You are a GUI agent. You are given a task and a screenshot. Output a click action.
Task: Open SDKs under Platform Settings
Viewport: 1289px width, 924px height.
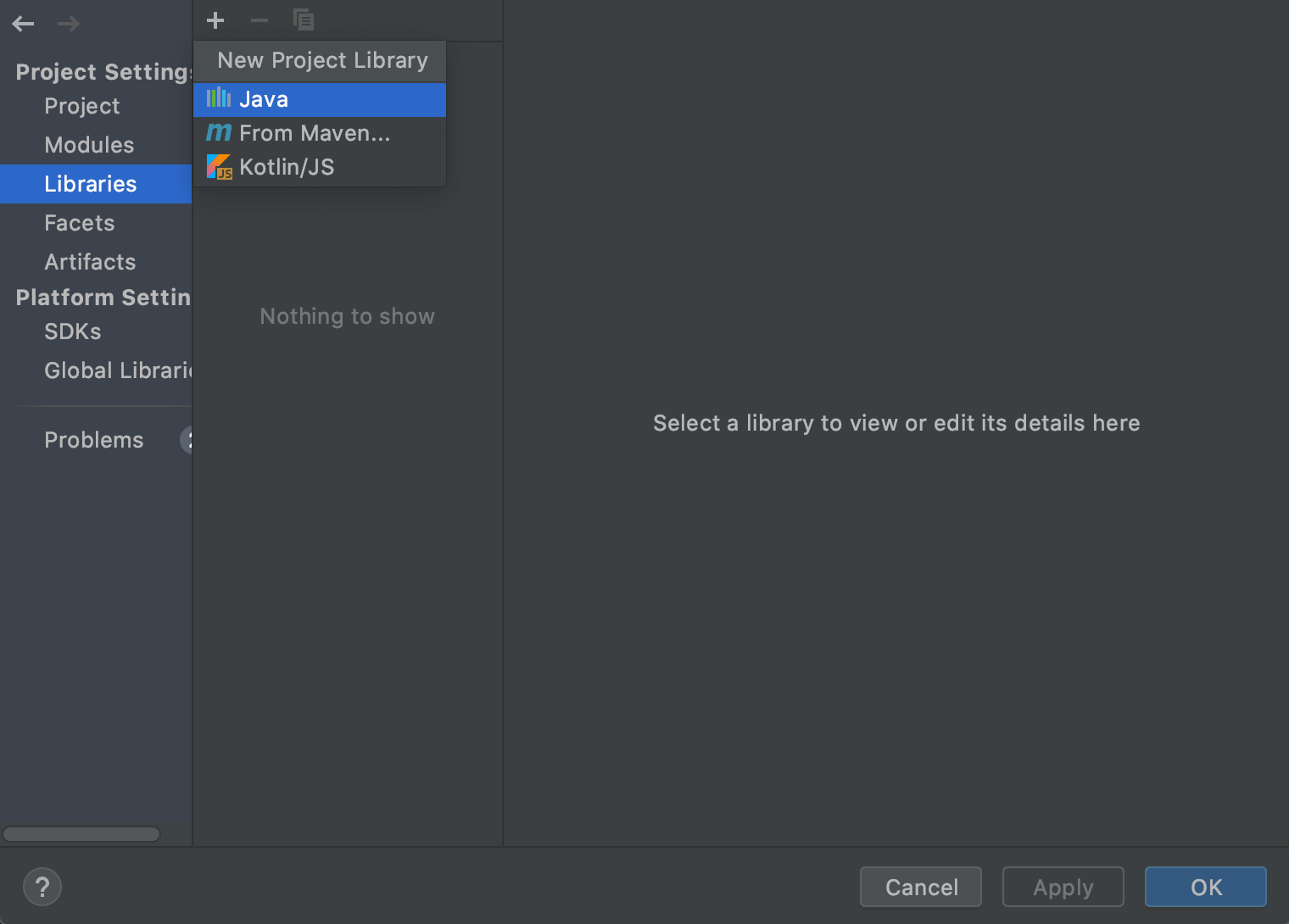pos(72,331)
